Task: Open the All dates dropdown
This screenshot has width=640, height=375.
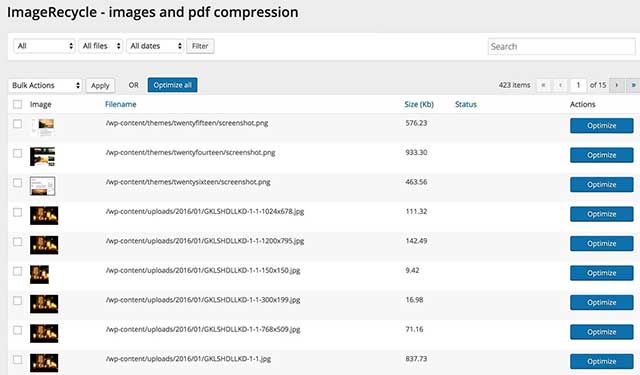Action: click(x=155, y=46)
